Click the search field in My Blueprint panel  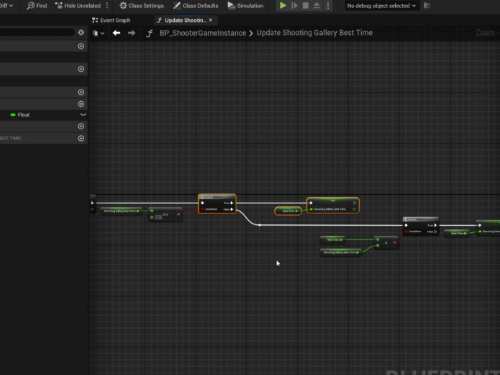37,32
